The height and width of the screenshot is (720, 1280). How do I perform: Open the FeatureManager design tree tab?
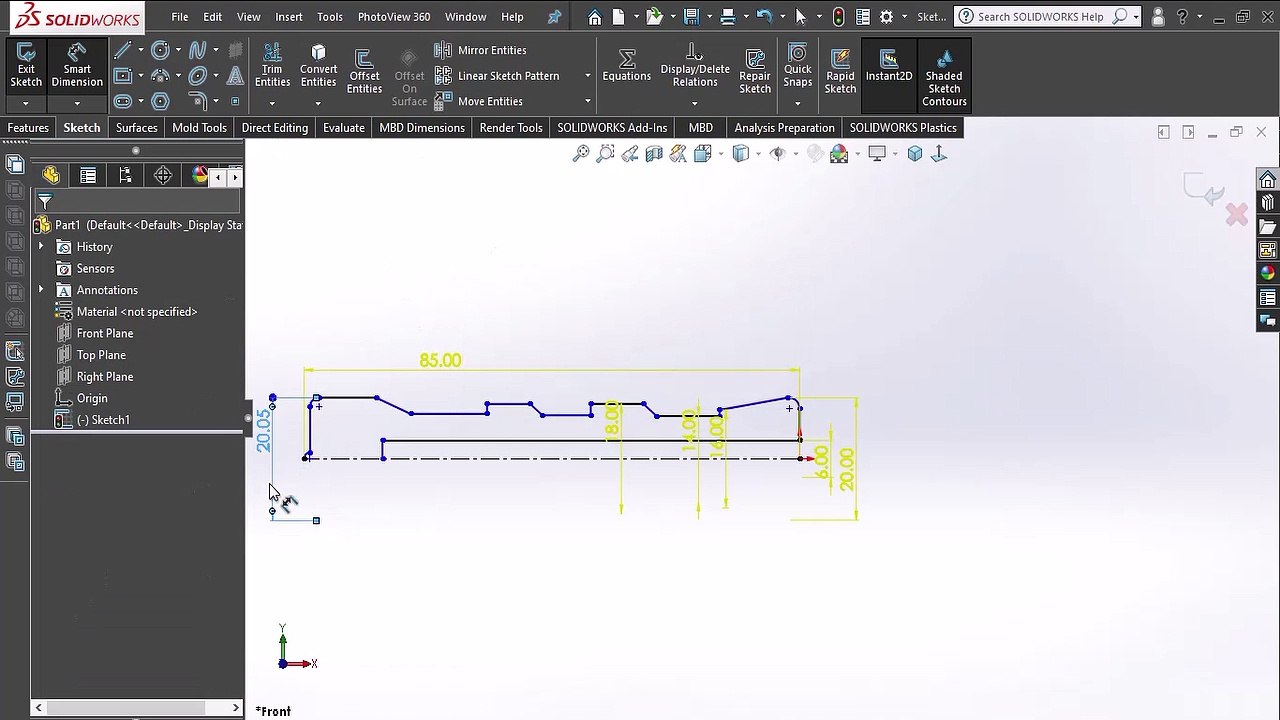(51, 176)
